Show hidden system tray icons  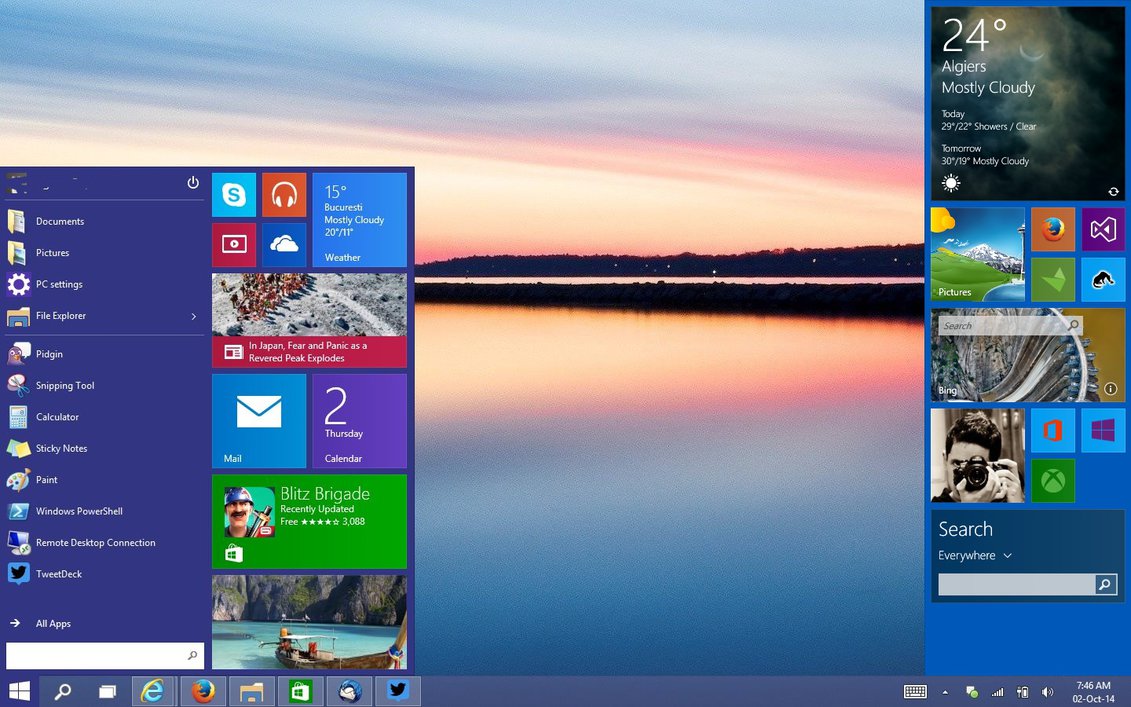pyautogui.click(x=945, y=692)
